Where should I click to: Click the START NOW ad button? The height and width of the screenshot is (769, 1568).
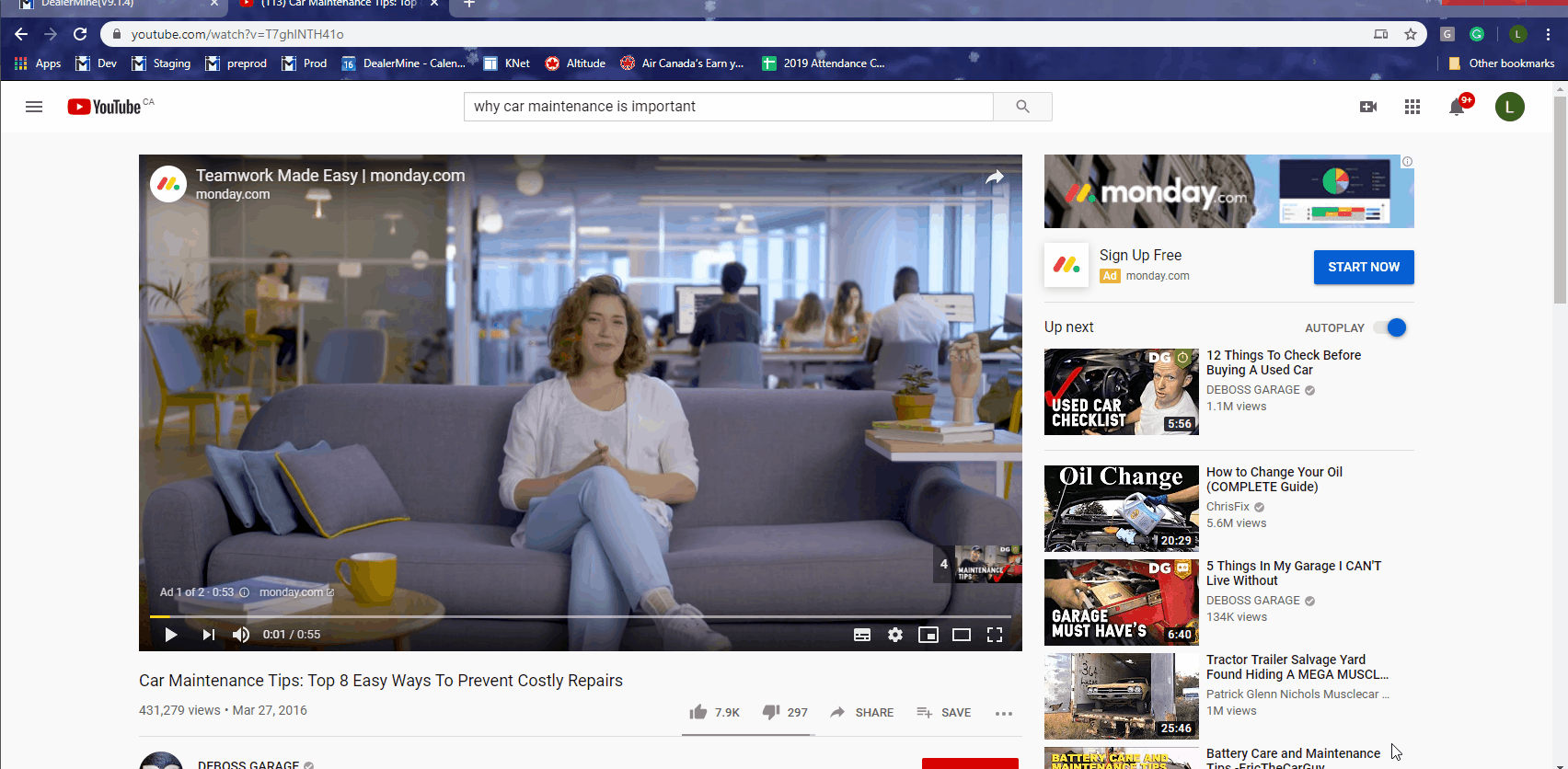click(1364, 267)
